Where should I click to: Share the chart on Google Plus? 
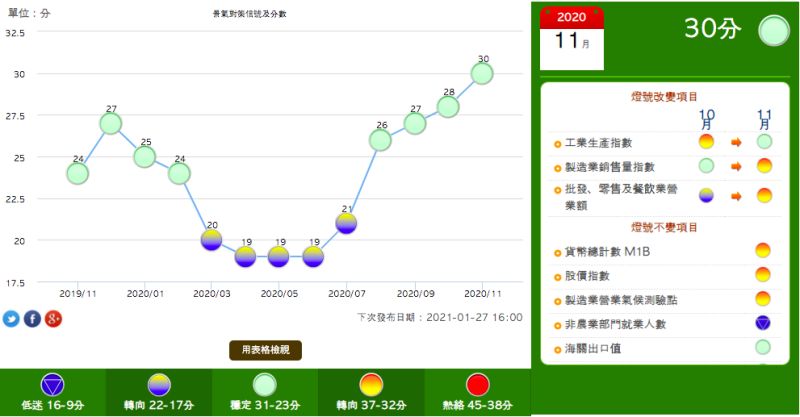point(54,319)
